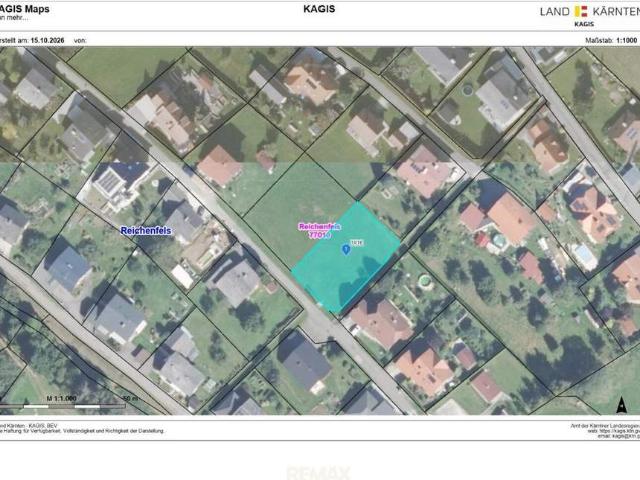
Task: Click the KAGIS Maps logo top left
Action: coord(24,9)
